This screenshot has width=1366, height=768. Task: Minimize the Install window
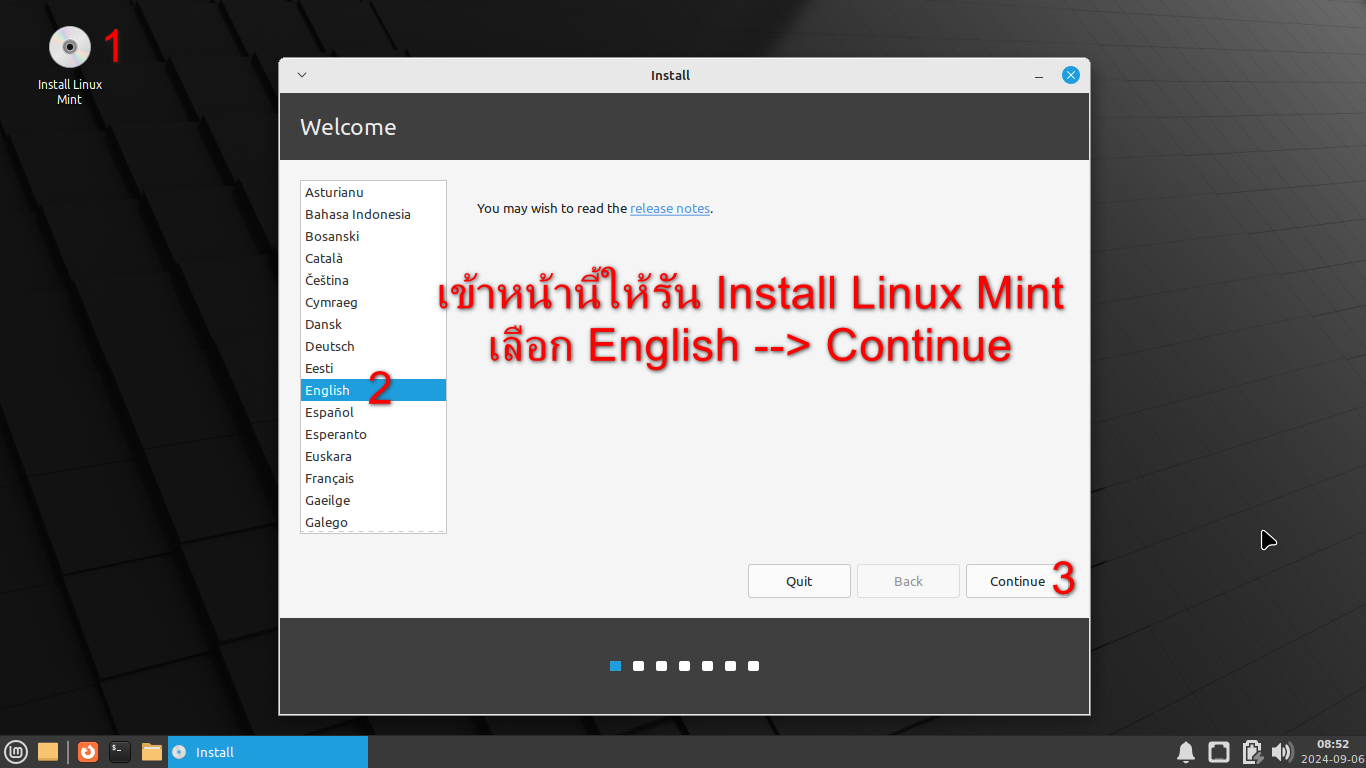(1040, 76)
